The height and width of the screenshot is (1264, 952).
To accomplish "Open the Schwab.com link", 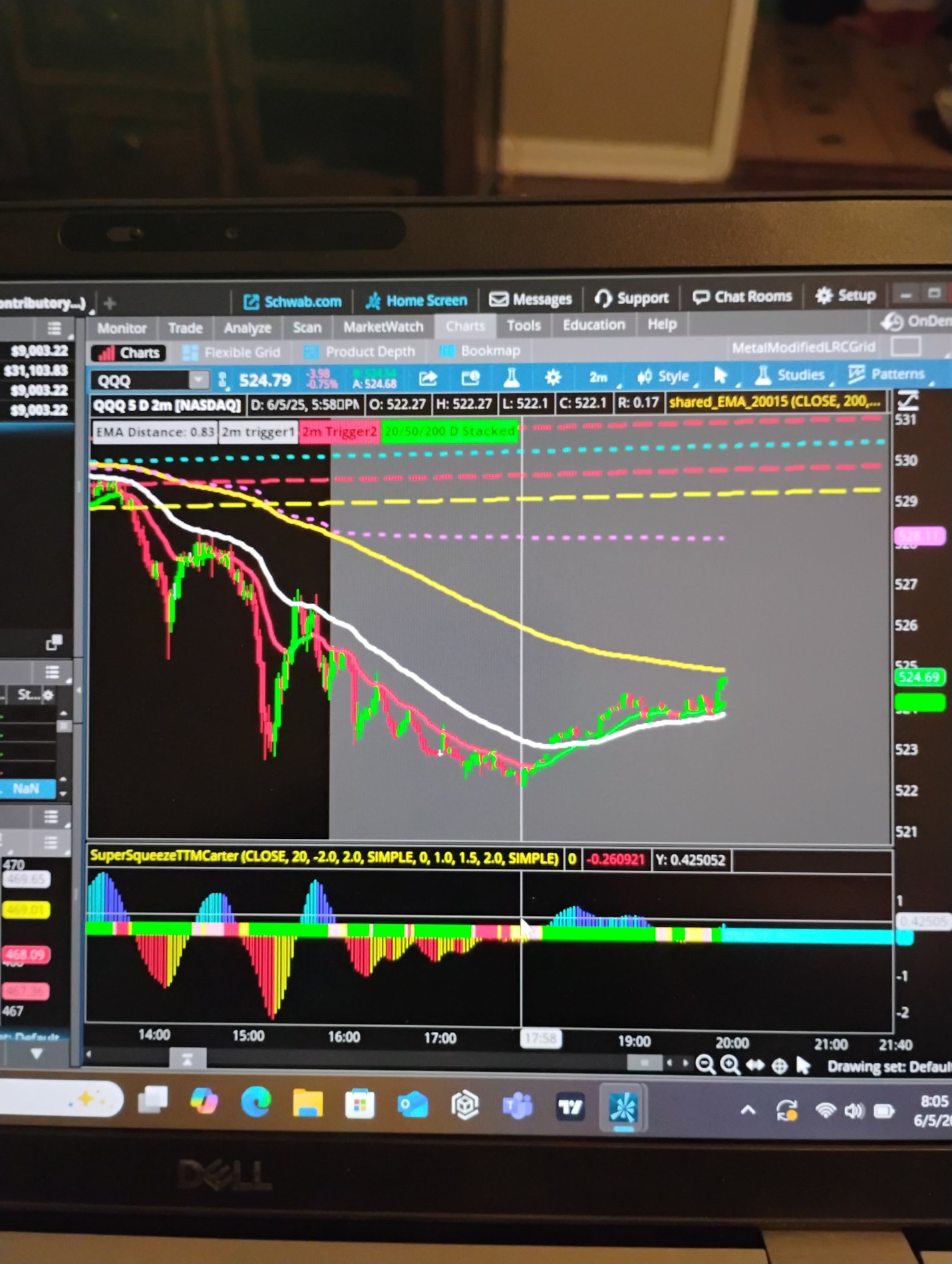I will pyautogui.click(x=293, y=301).
